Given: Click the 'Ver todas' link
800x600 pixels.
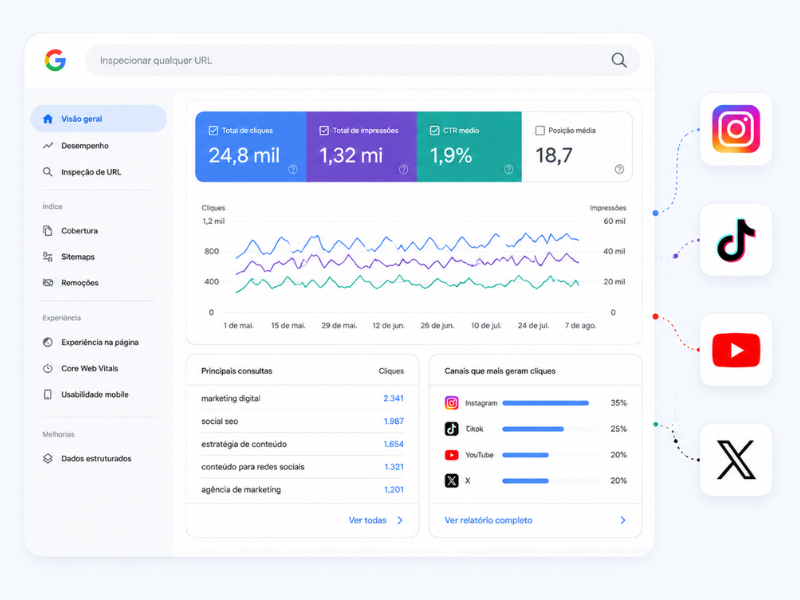Looking at the screenshot, I should 367,520.
